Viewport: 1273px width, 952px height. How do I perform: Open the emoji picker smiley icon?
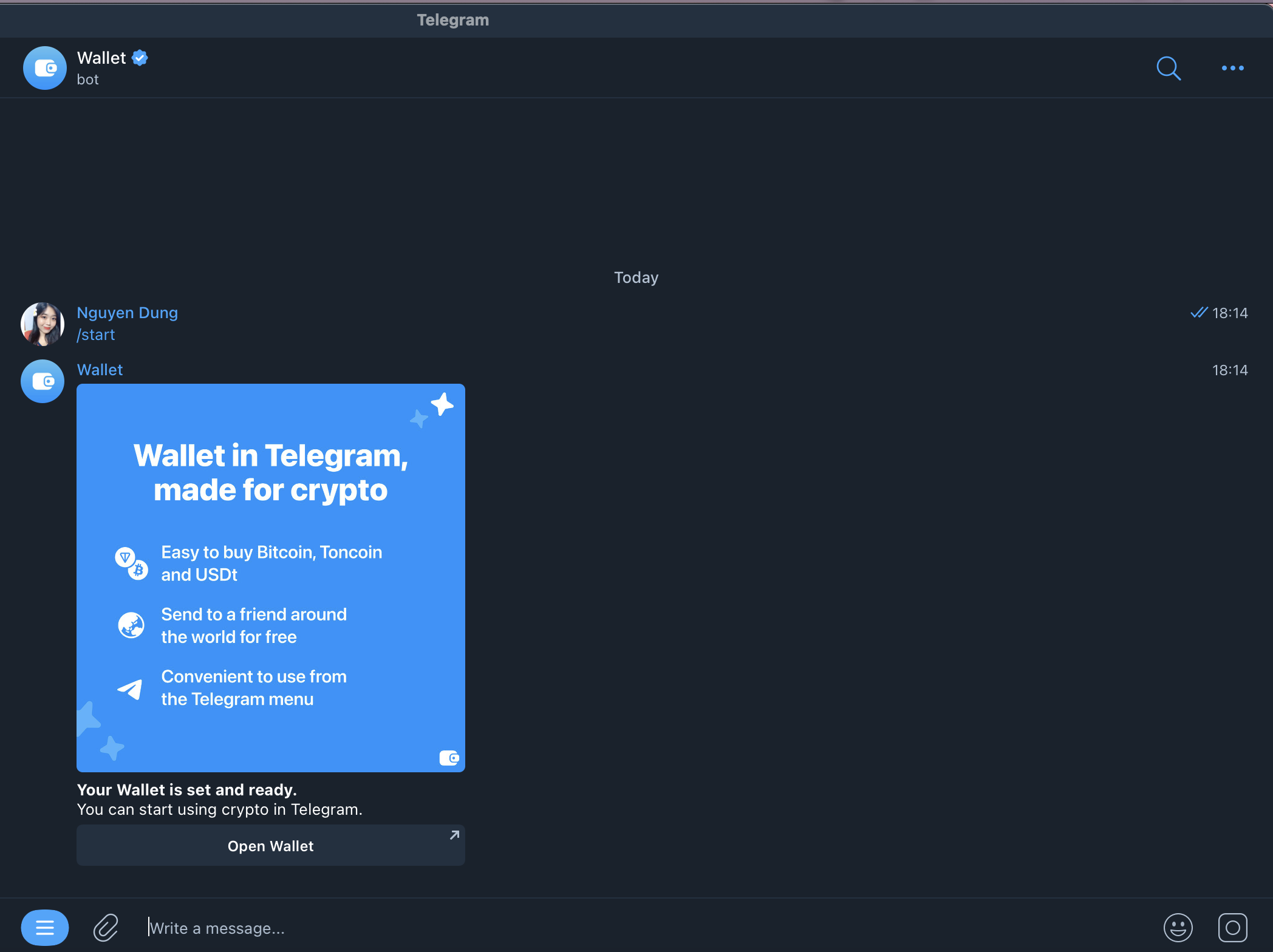[1178, 927]
